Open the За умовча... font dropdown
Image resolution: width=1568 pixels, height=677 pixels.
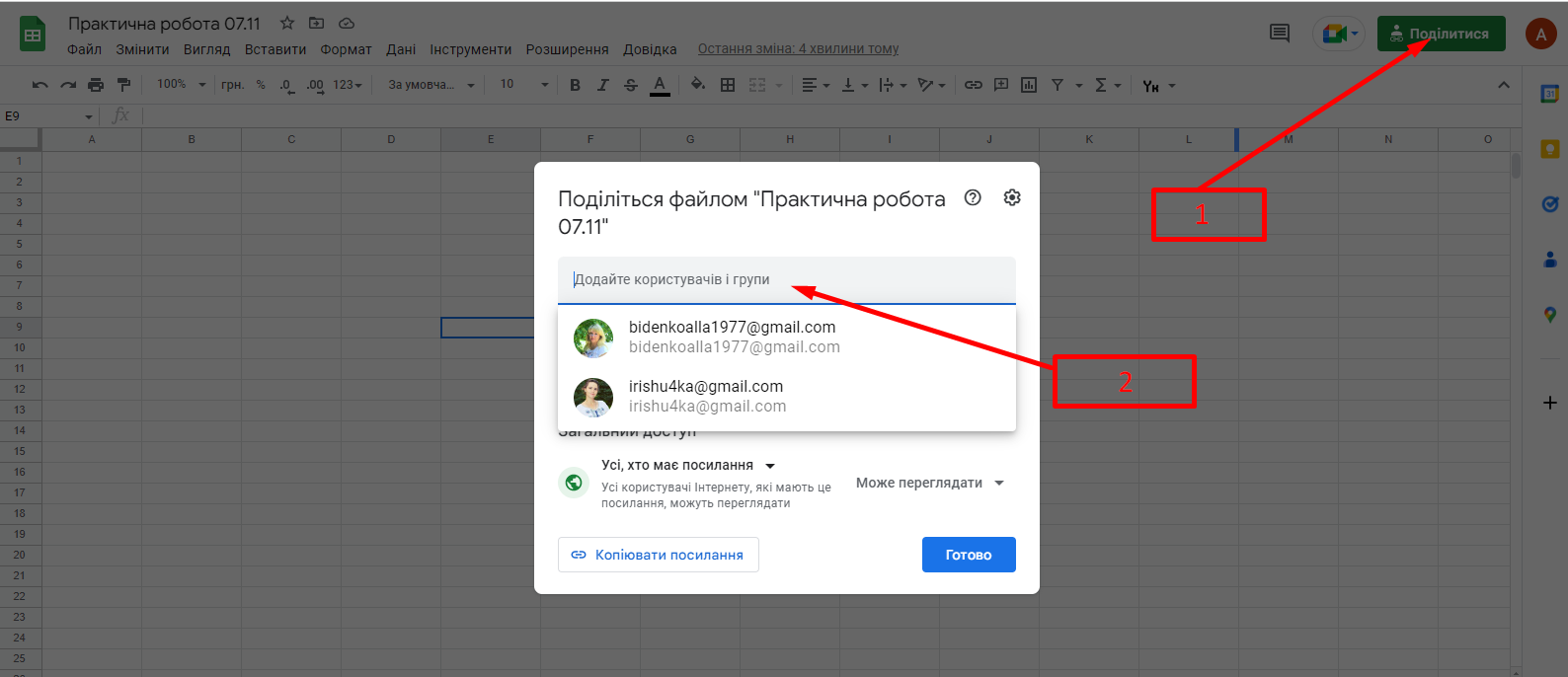[x=431, y=85]
